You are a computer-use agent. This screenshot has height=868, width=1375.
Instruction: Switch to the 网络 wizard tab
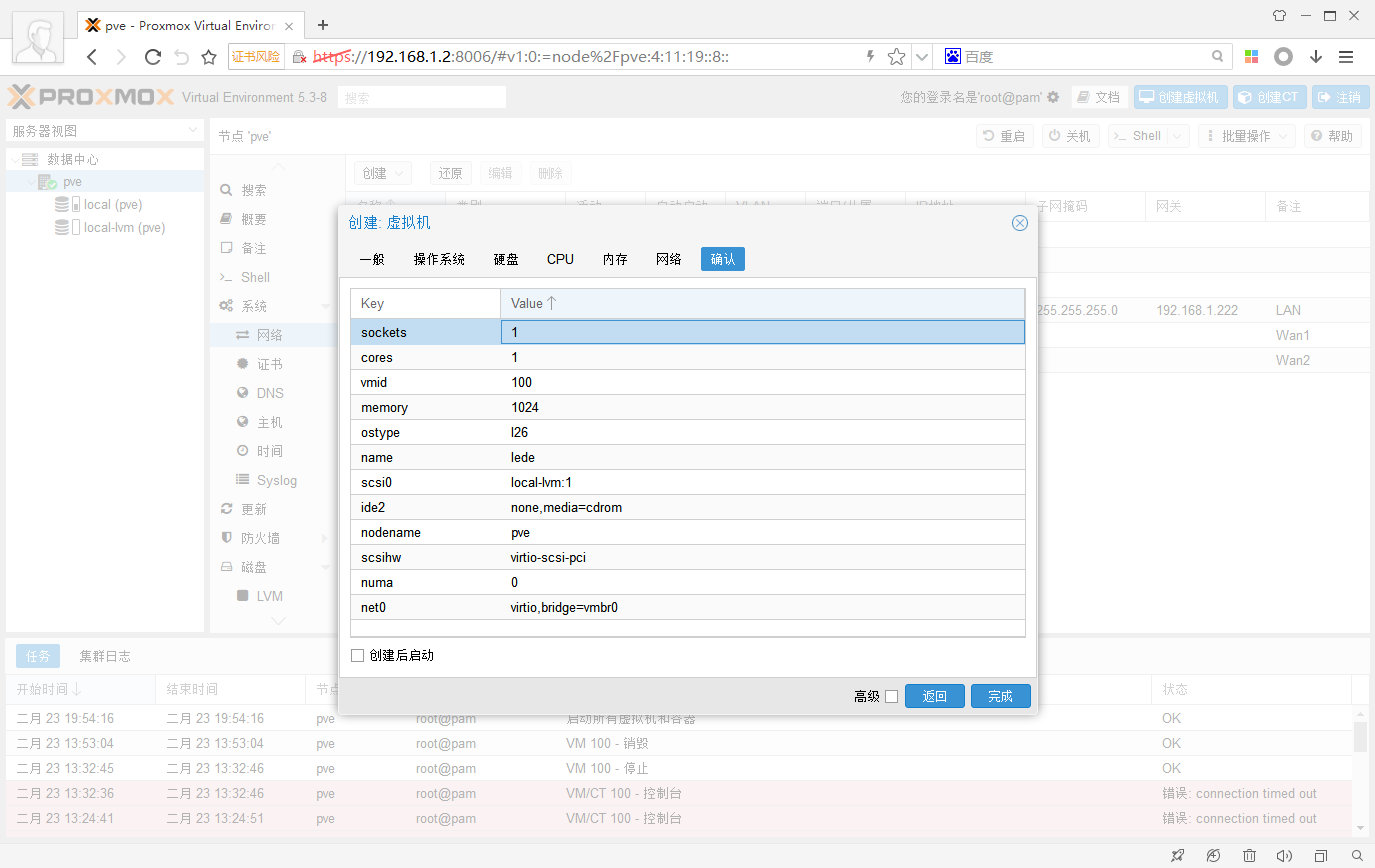pos(669,259)
